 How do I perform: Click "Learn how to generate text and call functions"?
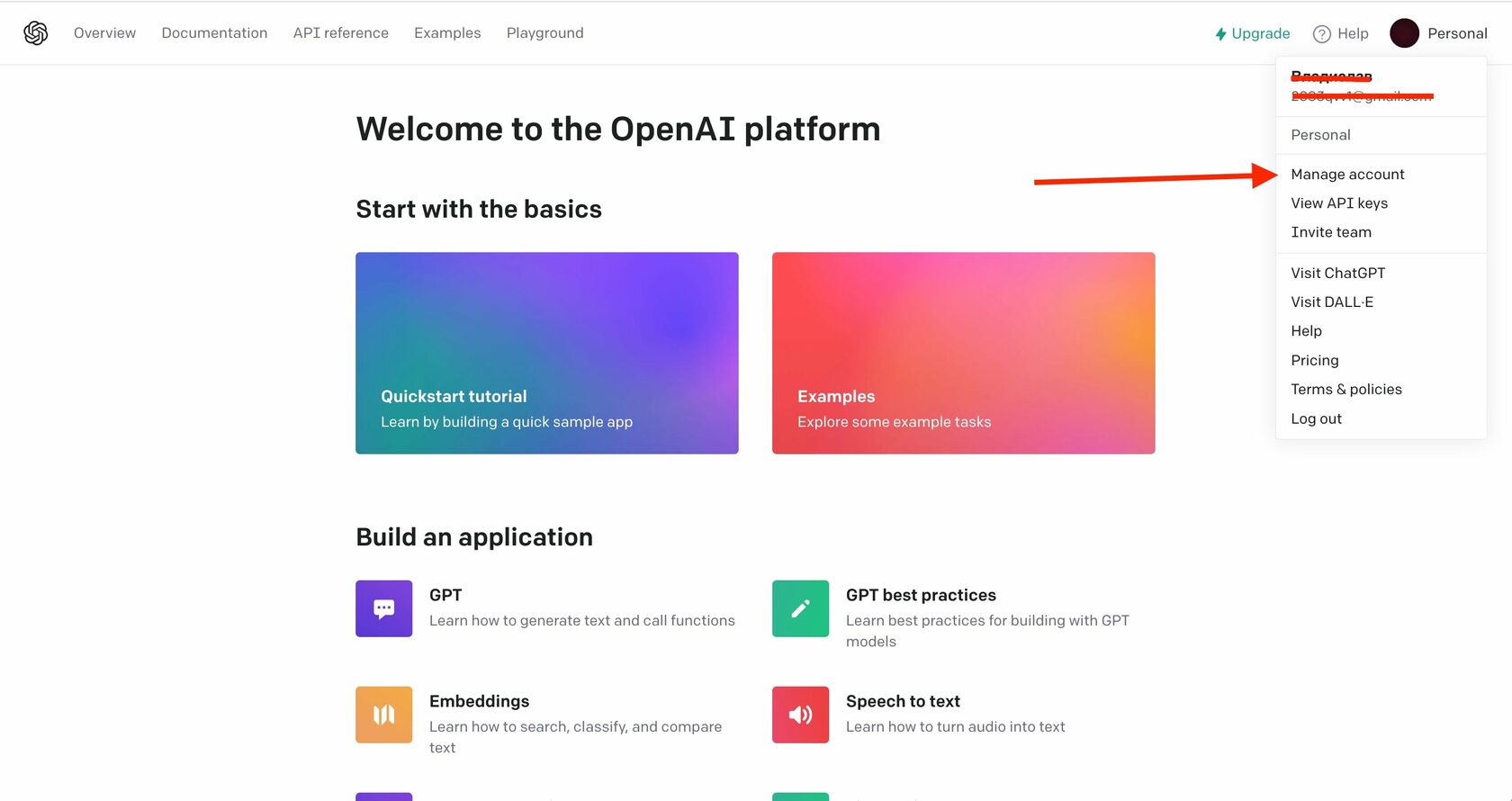[582, 620]
